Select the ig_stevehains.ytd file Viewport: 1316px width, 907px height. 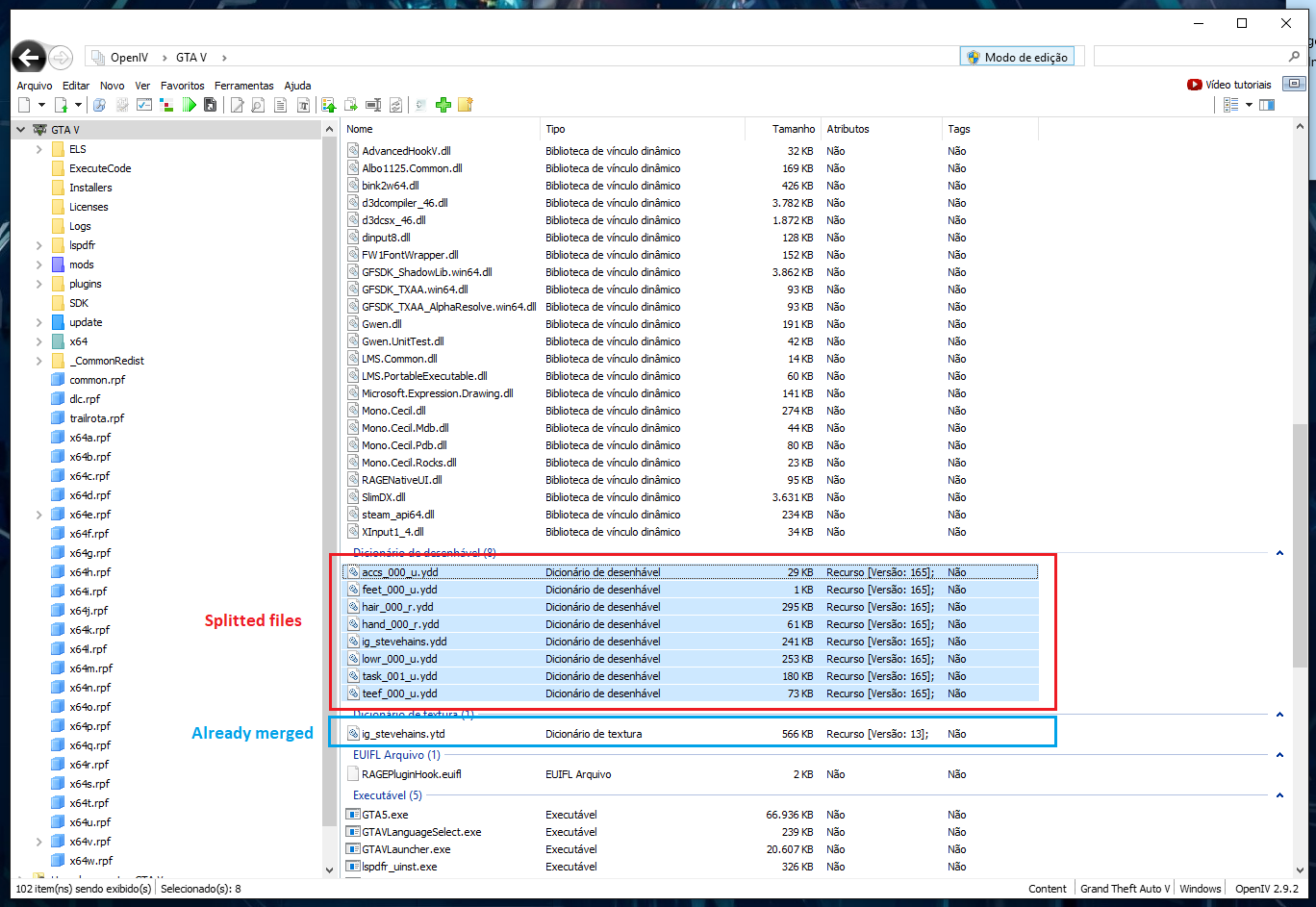[x=692, y=734]
